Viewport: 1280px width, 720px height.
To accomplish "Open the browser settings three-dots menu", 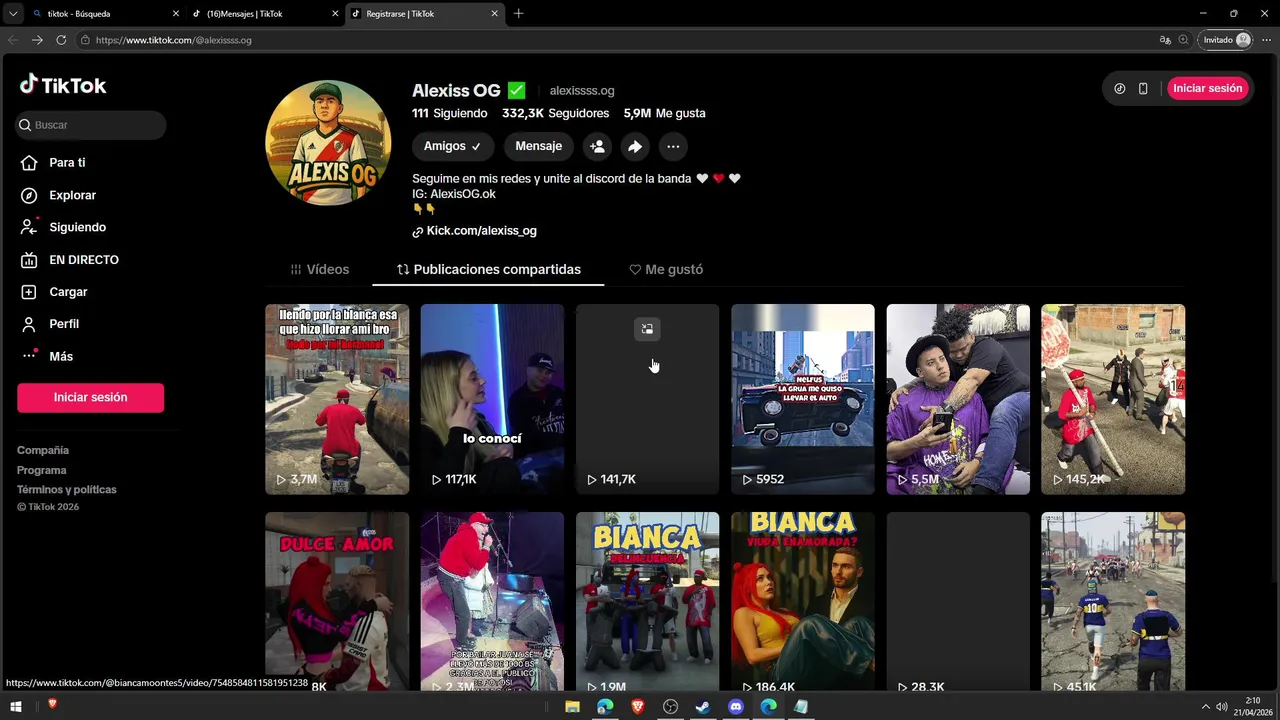I will [1266, 40].
